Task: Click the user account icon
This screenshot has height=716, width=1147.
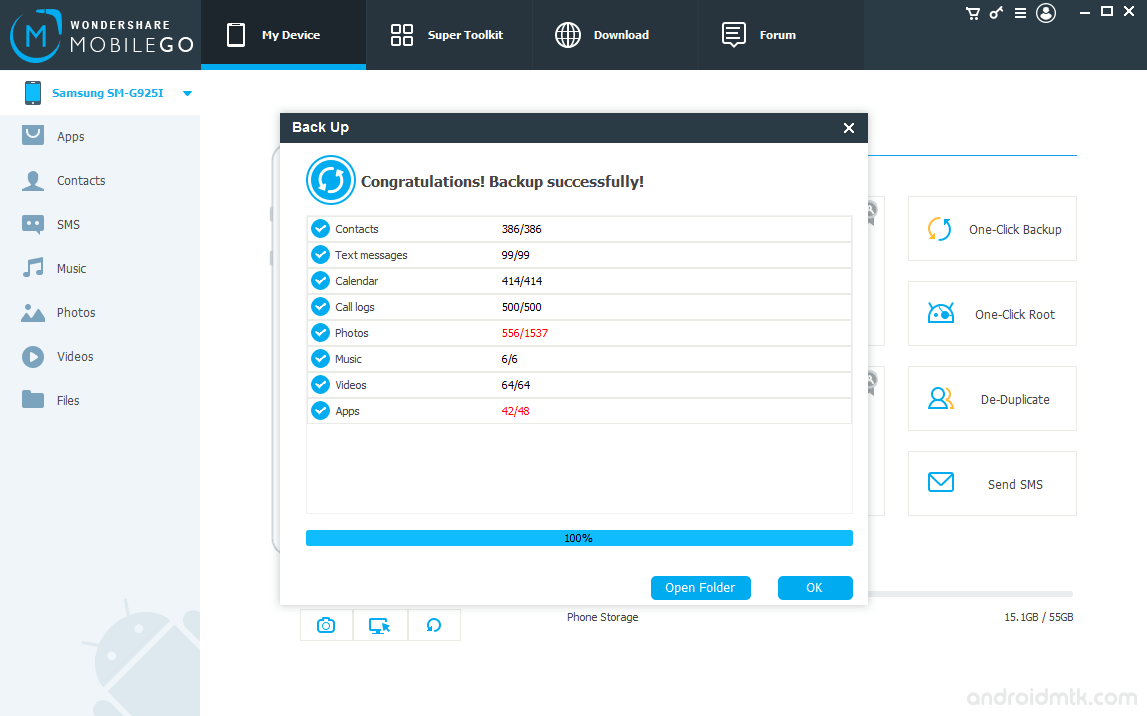Action: click(x=1046, y=13)
